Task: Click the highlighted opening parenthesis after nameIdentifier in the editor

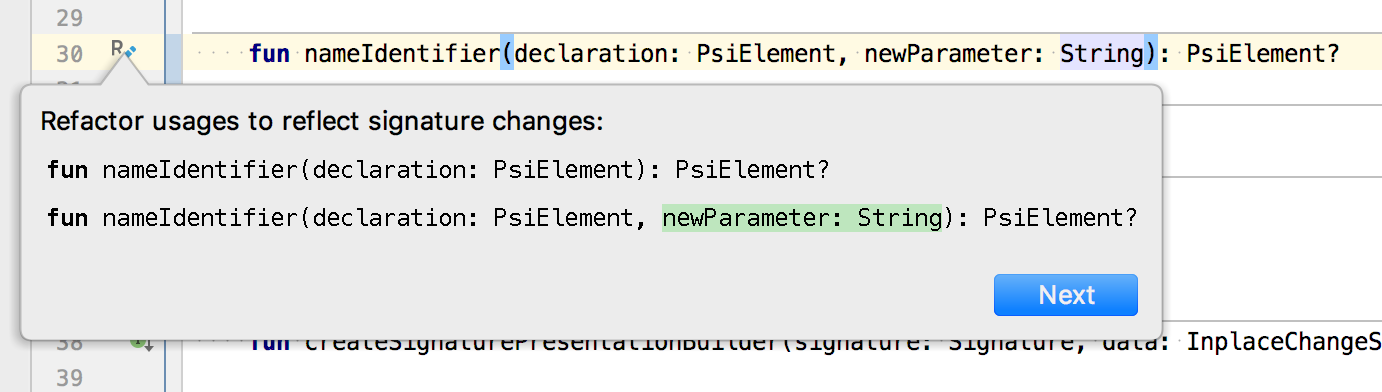Action: 507,52
